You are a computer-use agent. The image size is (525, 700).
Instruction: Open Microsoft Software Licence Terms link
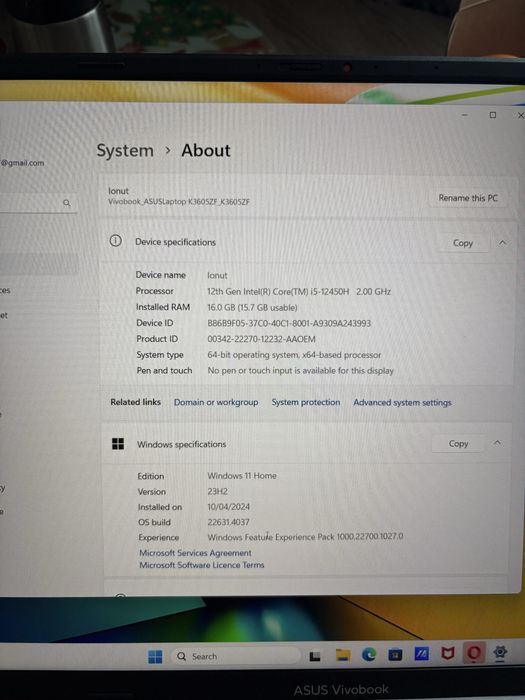[x=202, y=565]
